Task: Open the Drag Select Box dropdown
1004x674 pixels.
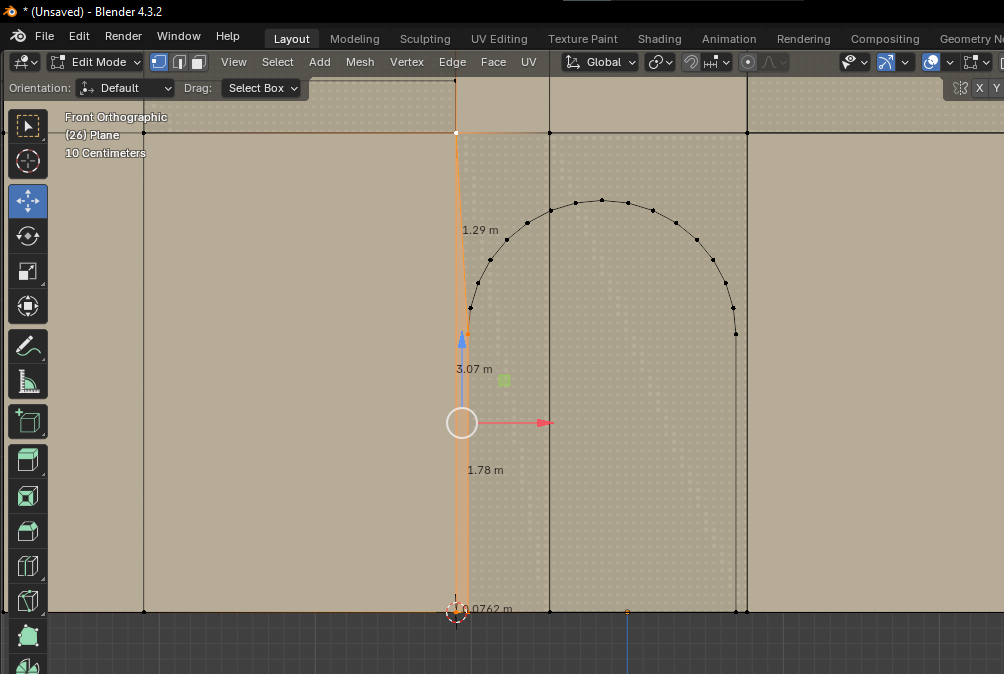Action: pos(263,88)
